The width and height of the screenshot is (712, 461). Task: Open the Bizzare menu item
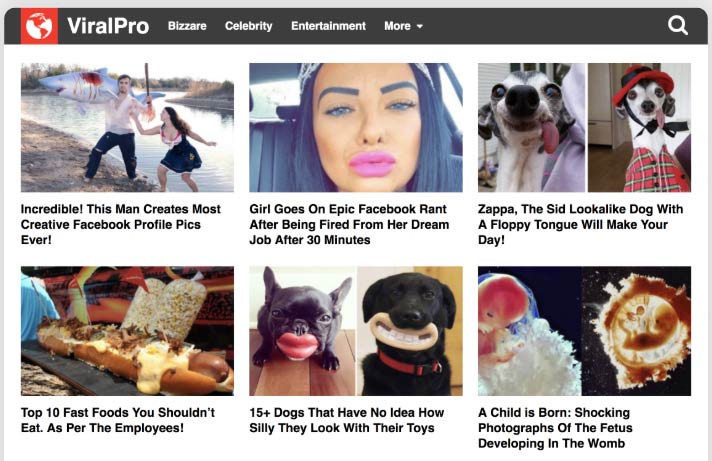(187, 26)
